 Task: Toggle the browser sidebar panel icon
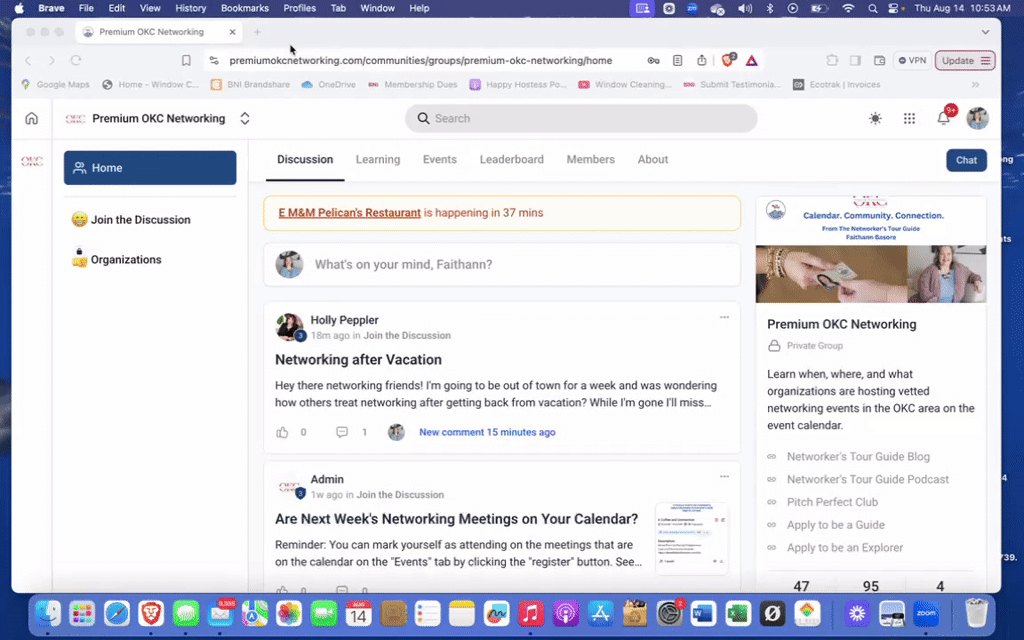point(855,60)
